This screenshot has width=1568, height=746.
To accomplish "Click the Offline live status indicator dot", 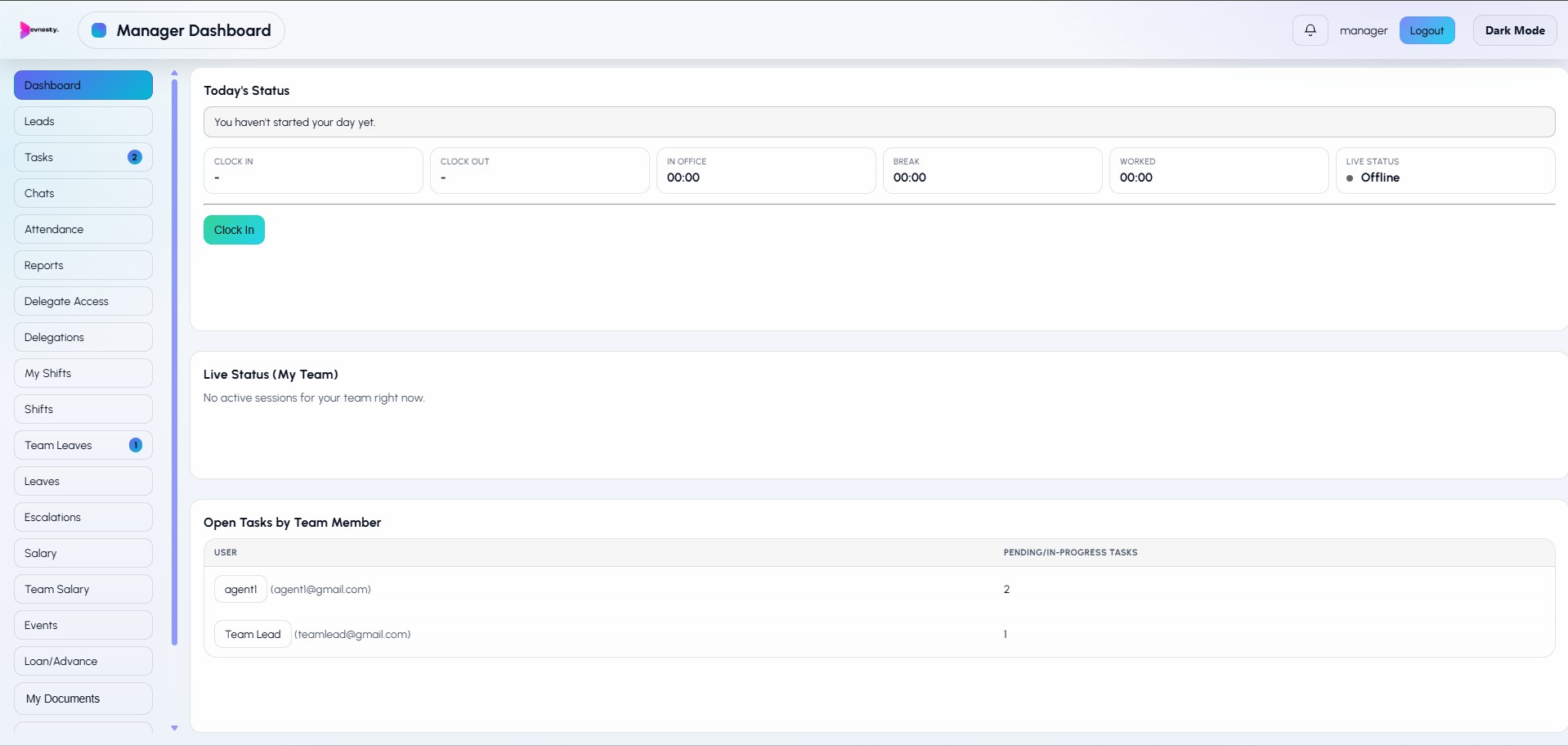I will pos(1351,178).
